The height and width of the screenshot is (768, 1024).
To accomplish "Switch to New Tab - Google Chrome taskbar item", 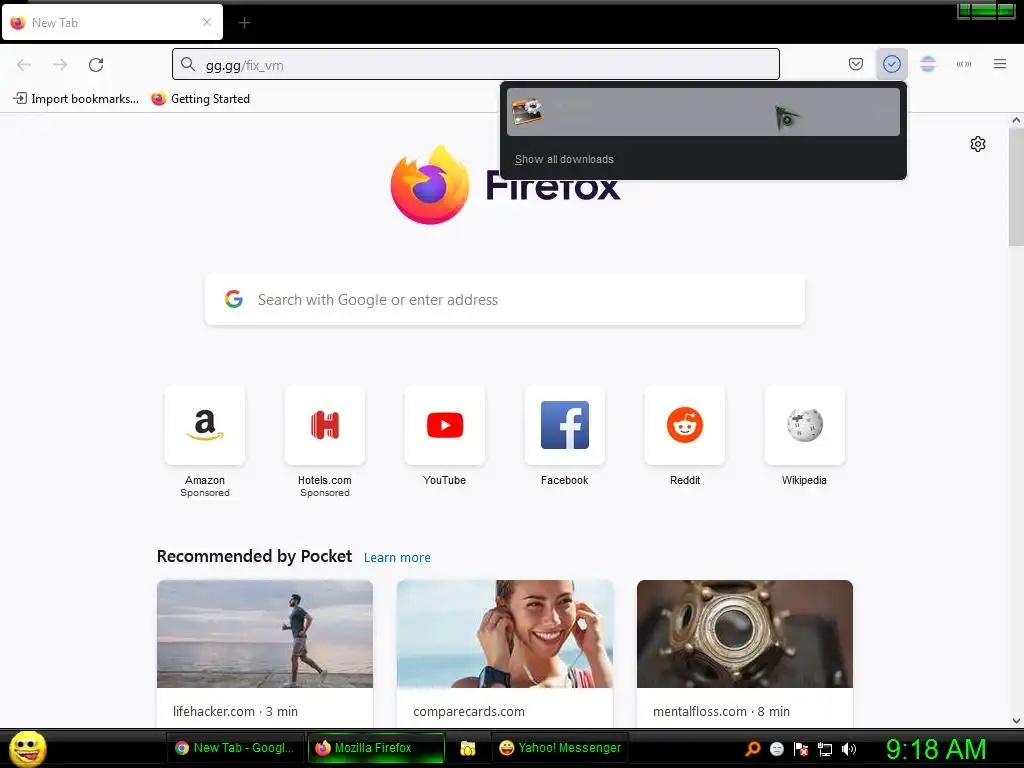I will tap(235, 748).
